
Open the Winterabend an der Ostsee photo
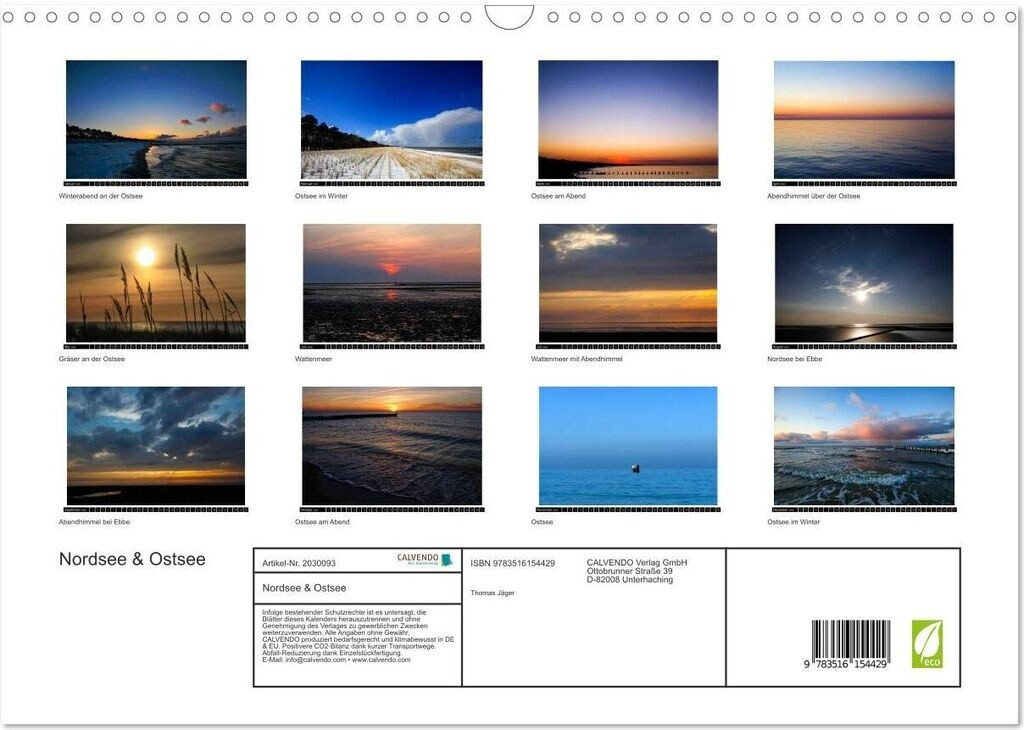point(156,119)
